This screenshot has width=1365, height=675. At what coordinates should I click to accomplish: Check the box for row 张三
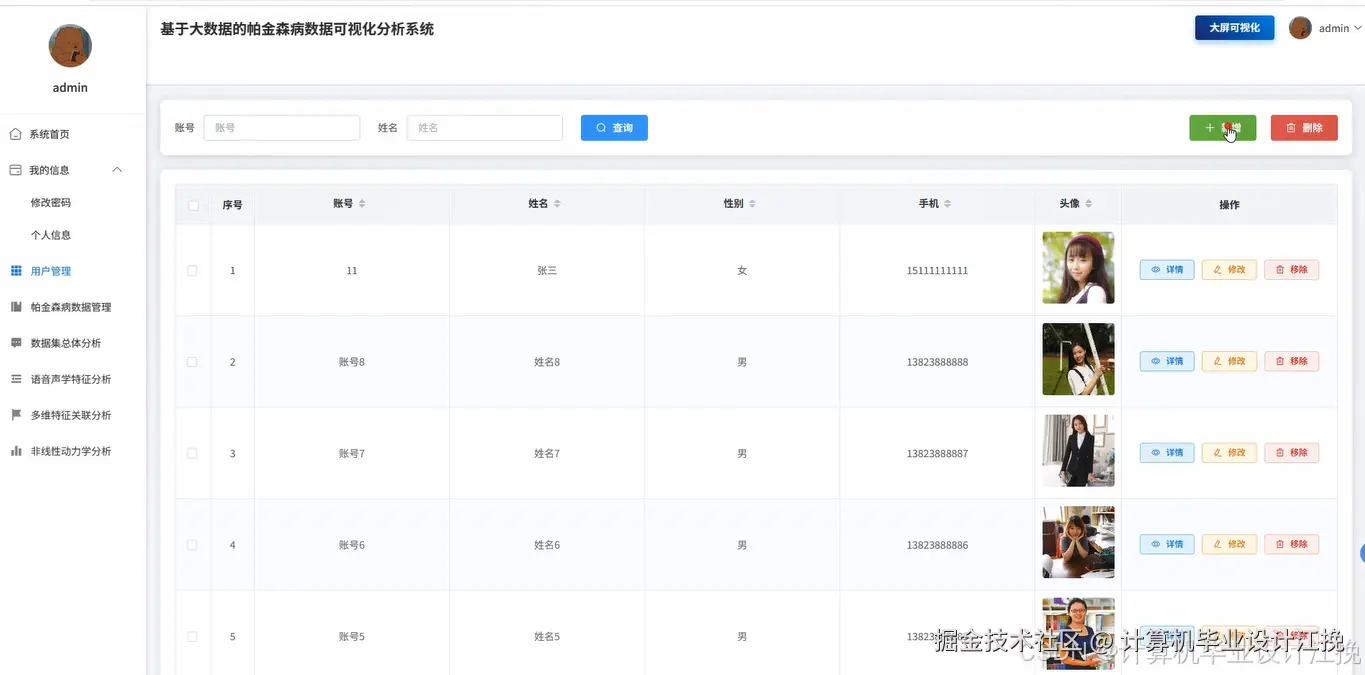coord(192,271)
